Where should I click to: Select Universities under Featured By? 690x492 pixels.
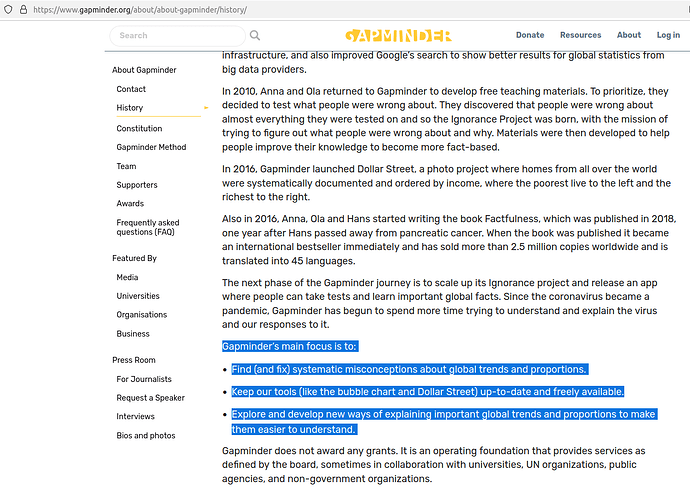point(138,296)
